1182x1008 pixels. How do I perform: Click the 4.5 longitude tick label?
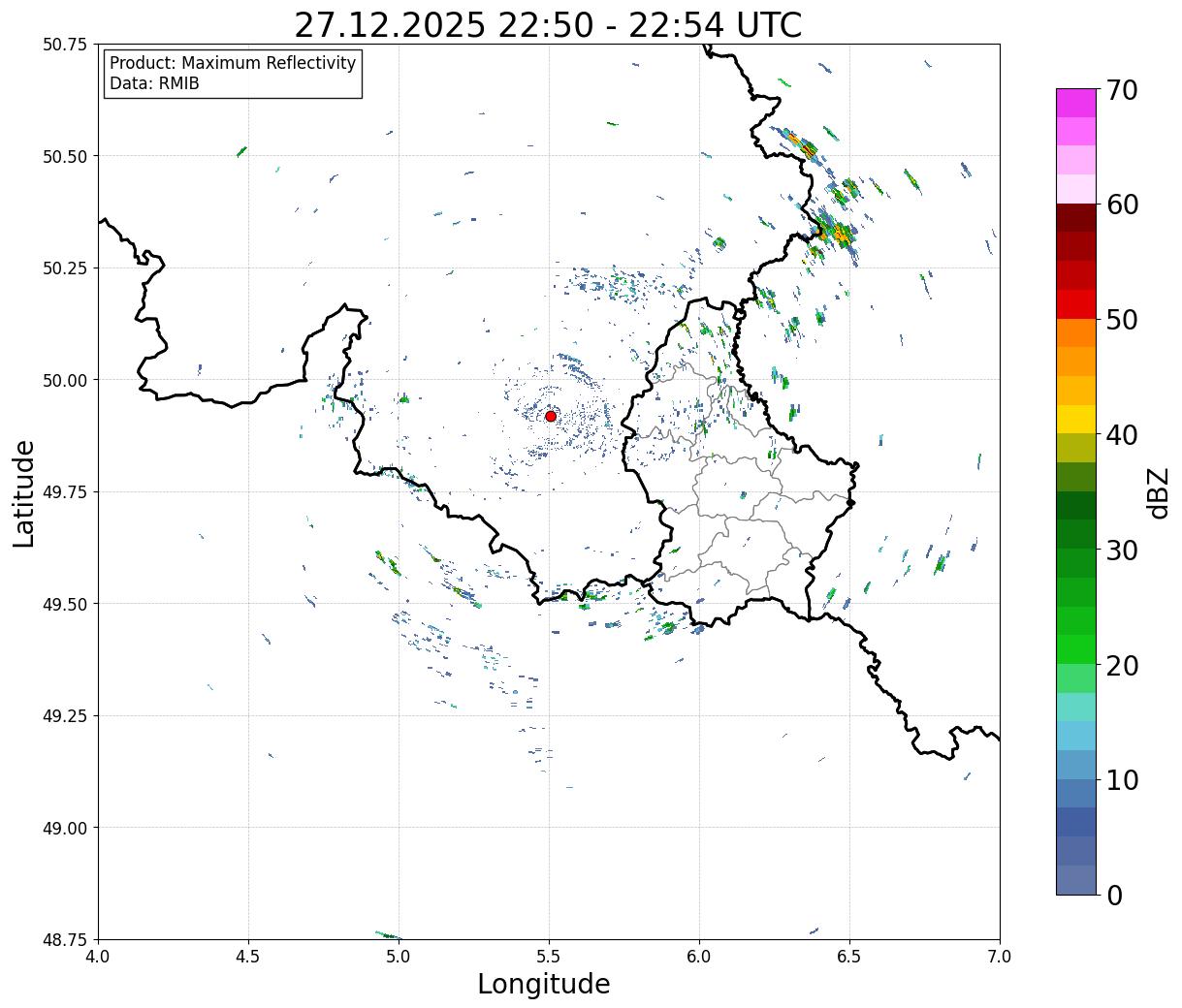248,956
